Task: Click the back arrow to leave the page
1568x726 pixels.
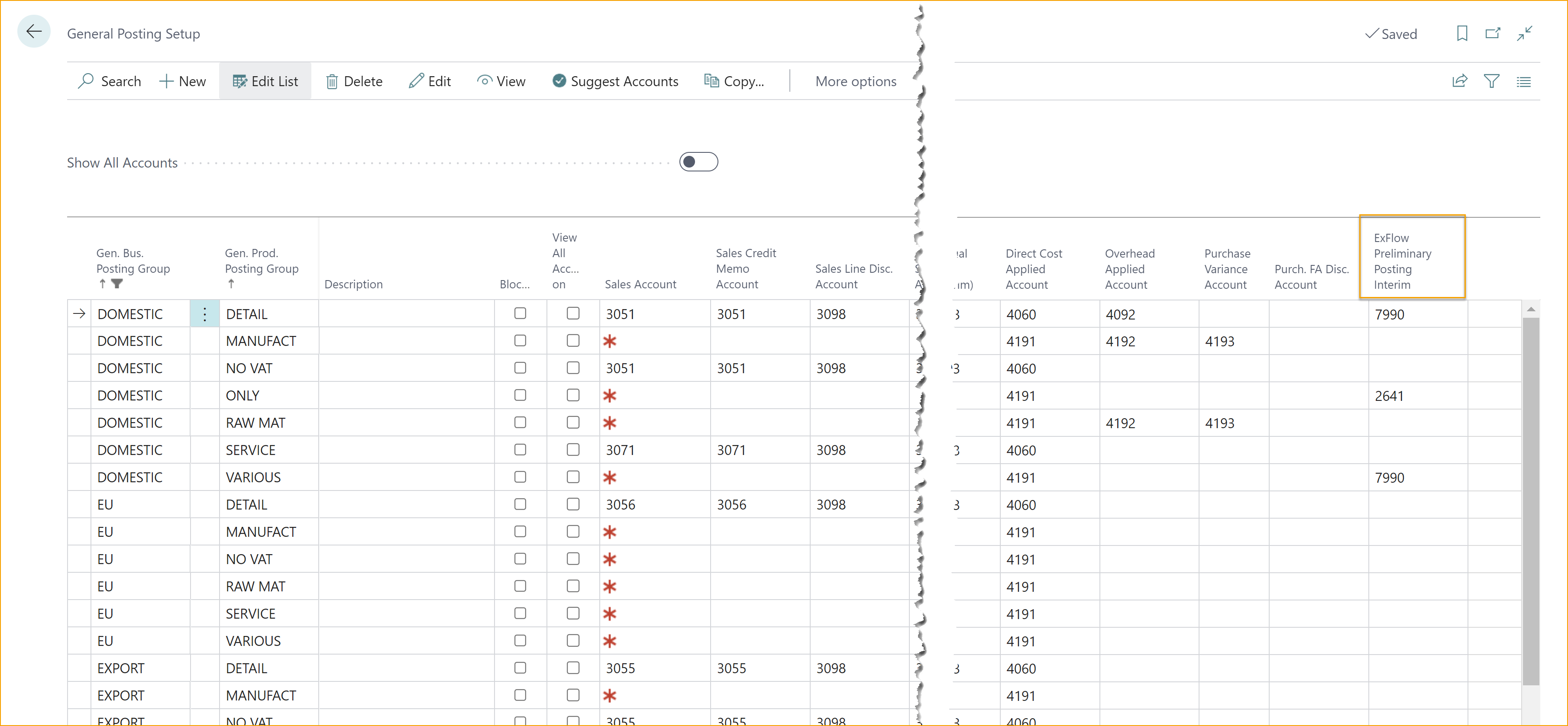Action: 33,31
